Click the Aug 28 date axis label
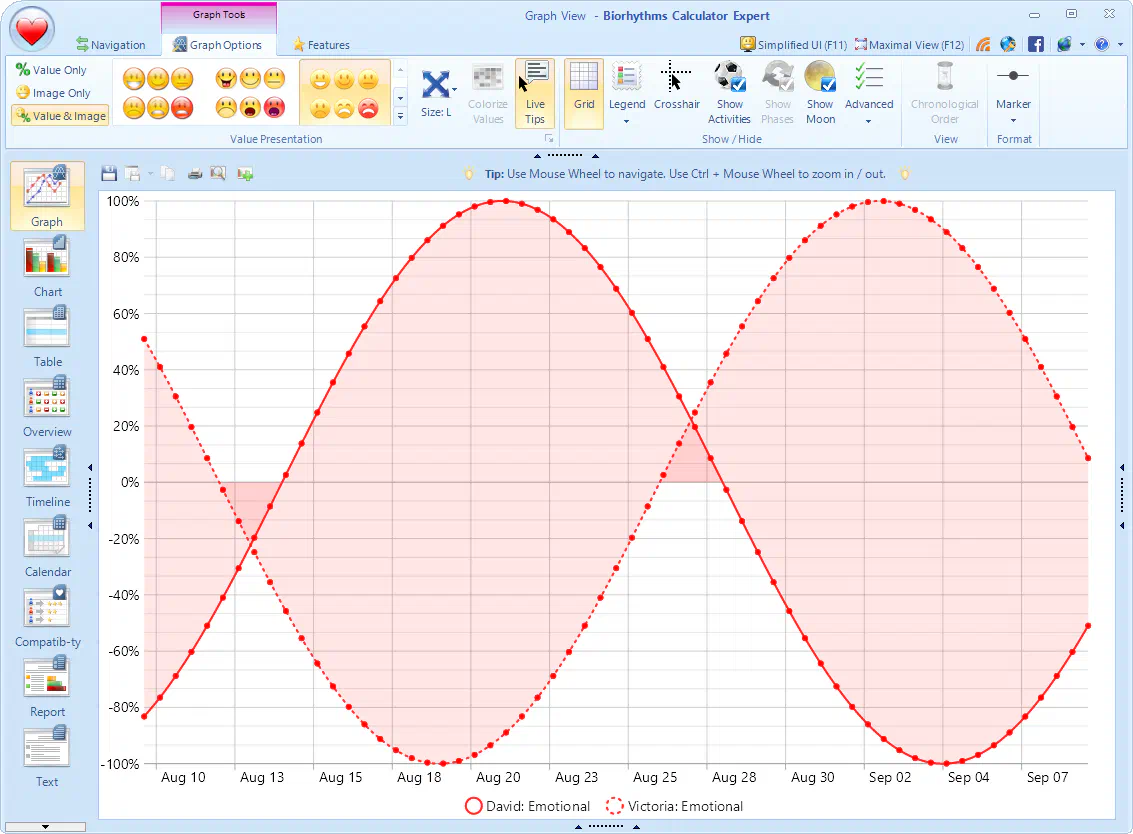This screenshot has width=1133, height=834. point(733,777)
